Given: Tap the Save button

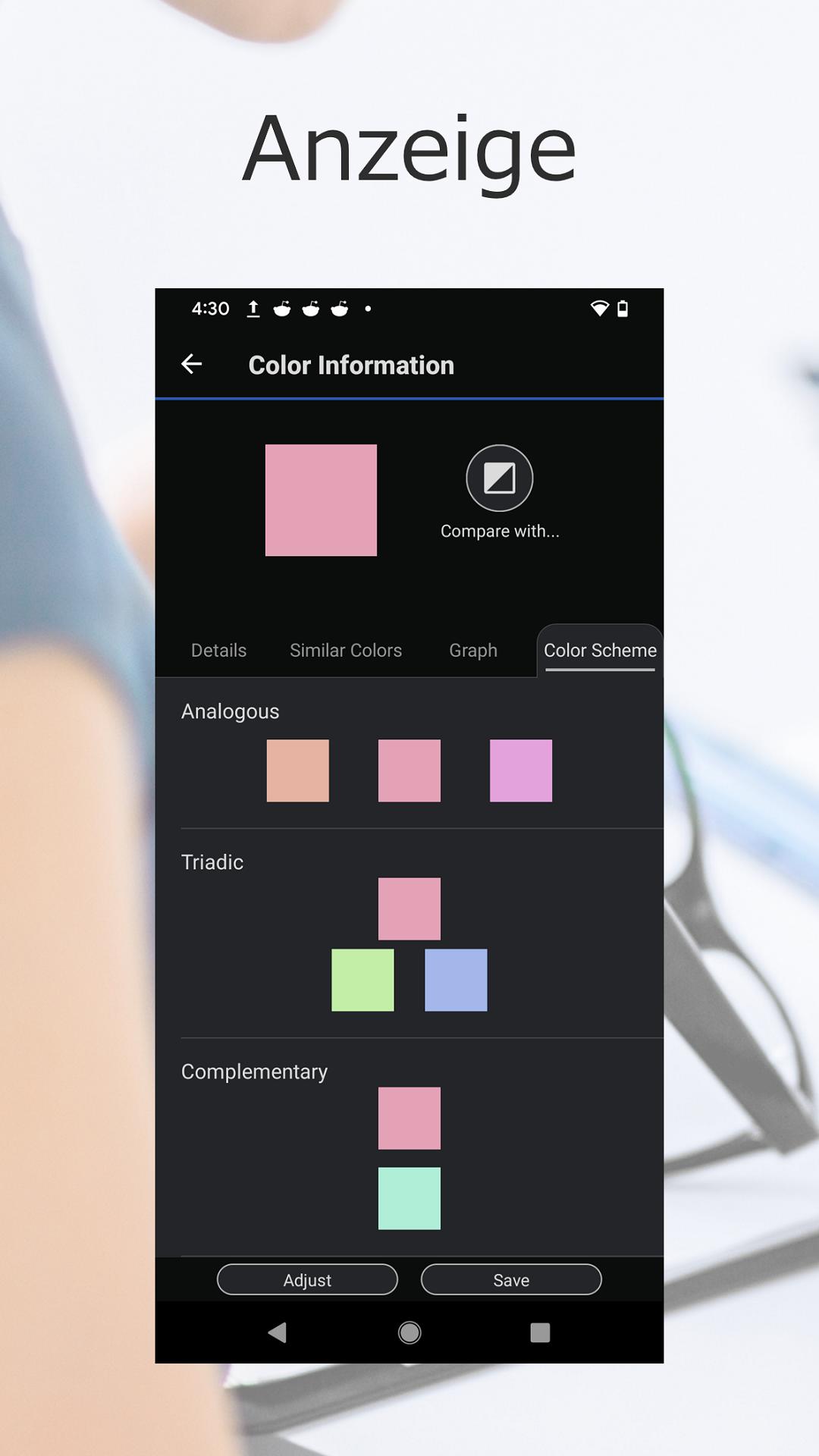Looking at the screenshot, I should click(511, 1280).
